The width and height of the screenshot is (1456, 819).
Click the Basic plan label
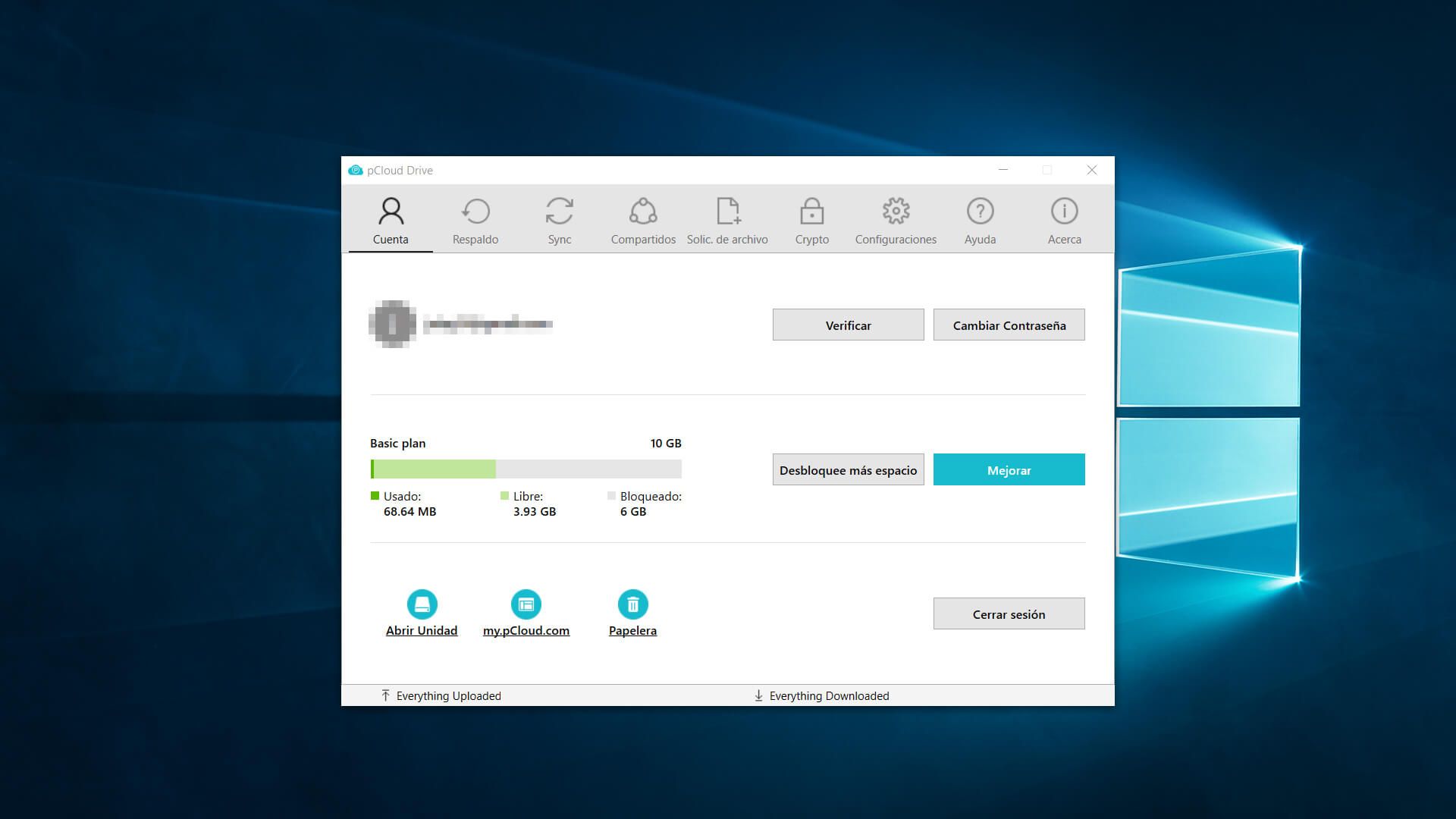pyautogui.click(x=397, y=443)
